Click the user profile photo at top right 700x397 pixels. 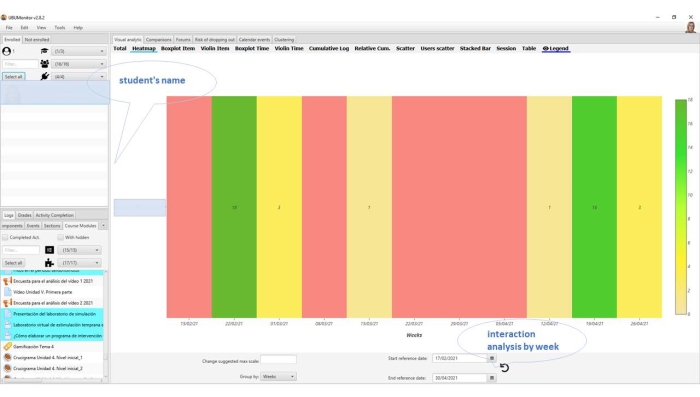[x=691, y=27]
